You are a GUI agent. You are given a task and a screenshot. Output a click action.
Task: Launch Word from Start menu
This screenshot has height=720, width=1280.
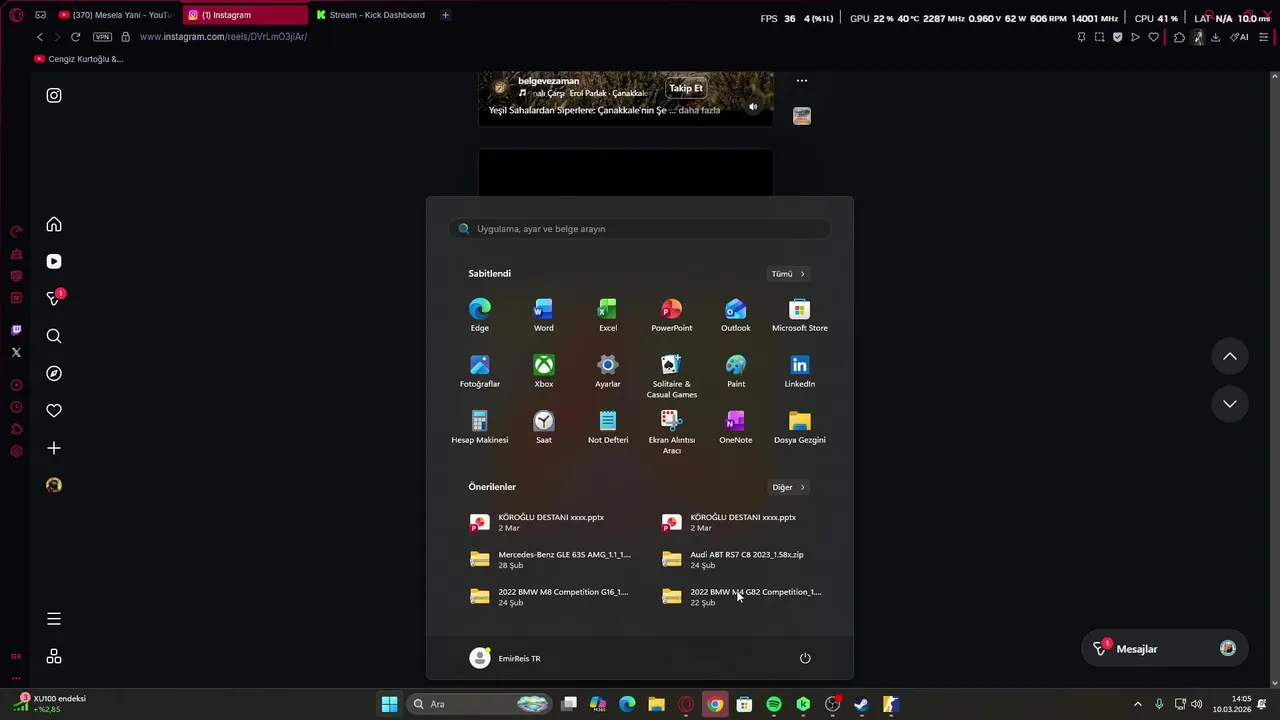544,315
